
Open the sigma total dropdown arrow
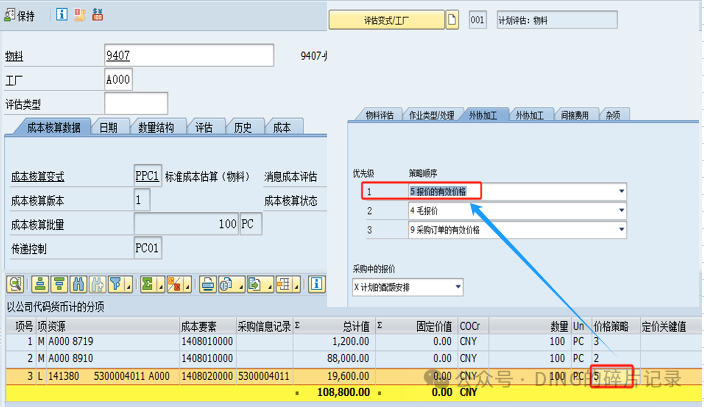pyautogui.click(x=160, y=285)
